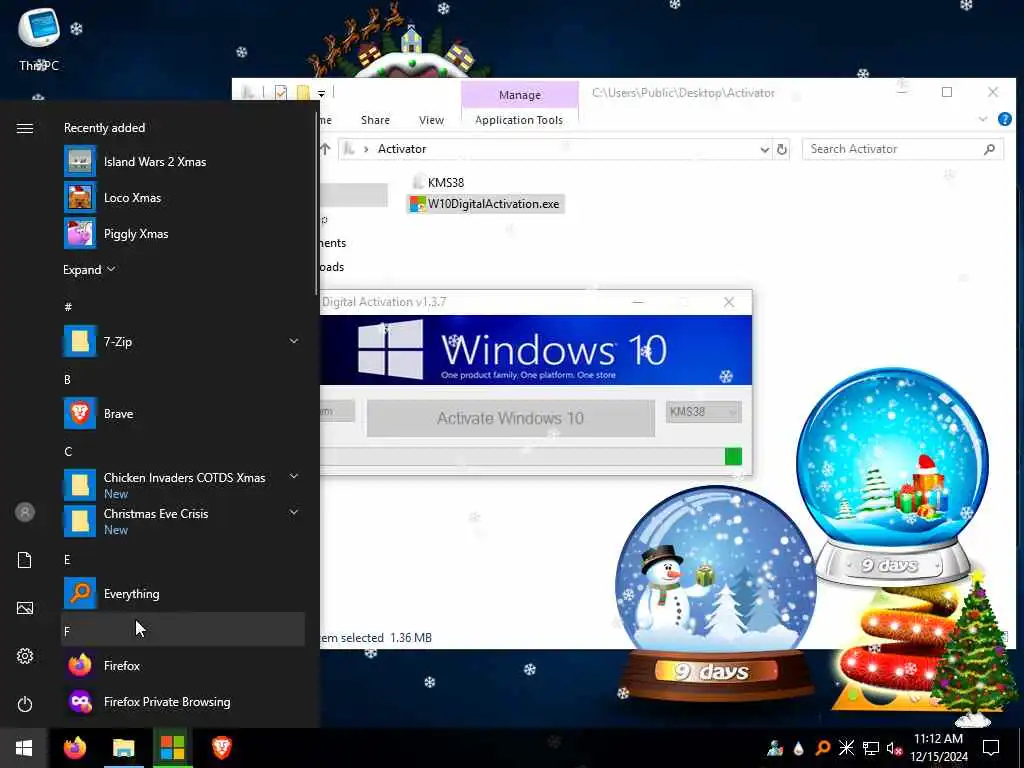Open the View ribbon tab

click(x=431, y=120)
